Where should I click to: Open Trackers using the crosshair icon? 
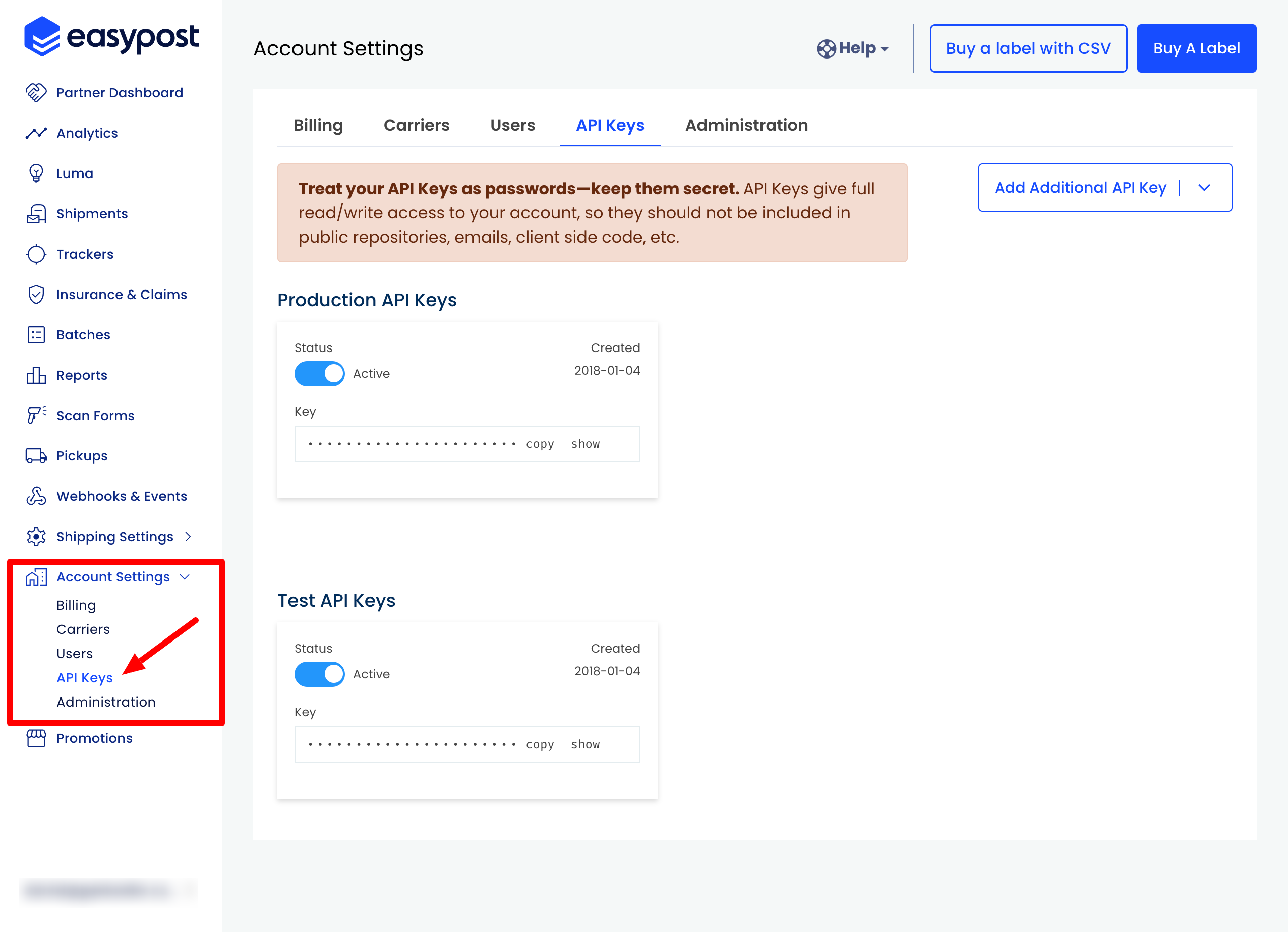tap(36, 254)
